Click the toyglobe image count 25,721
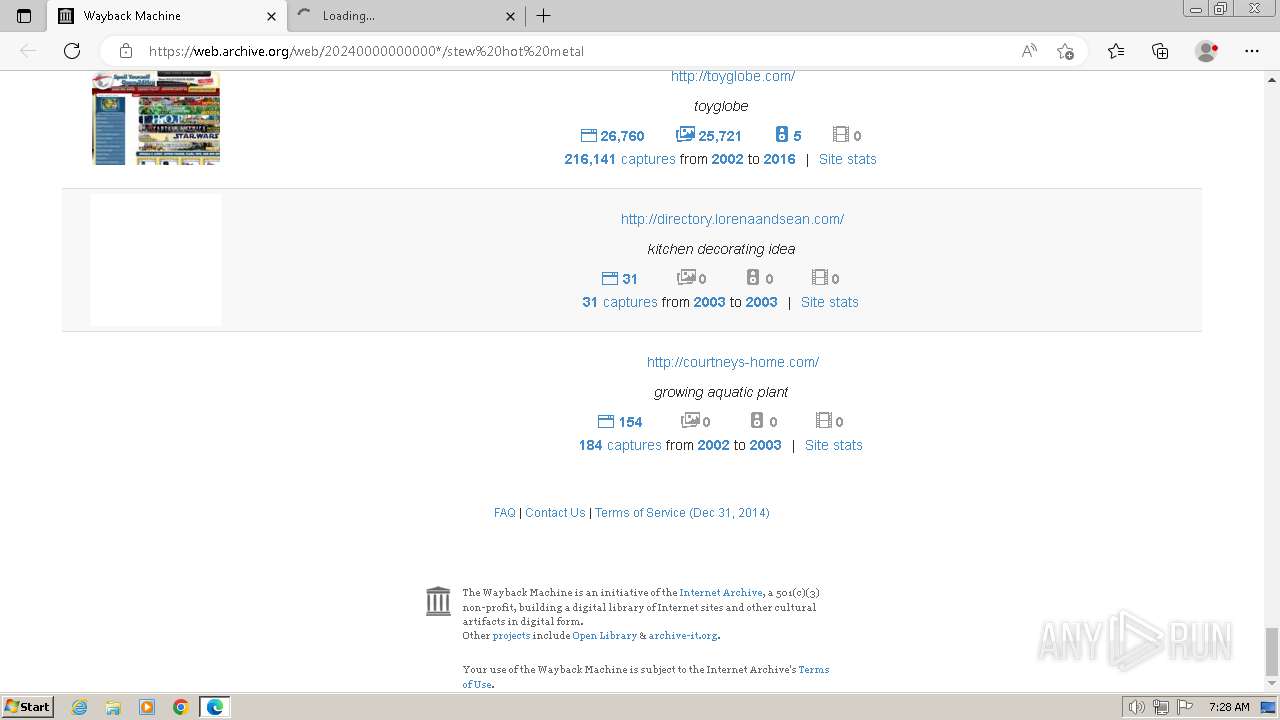 click(709, 136)
